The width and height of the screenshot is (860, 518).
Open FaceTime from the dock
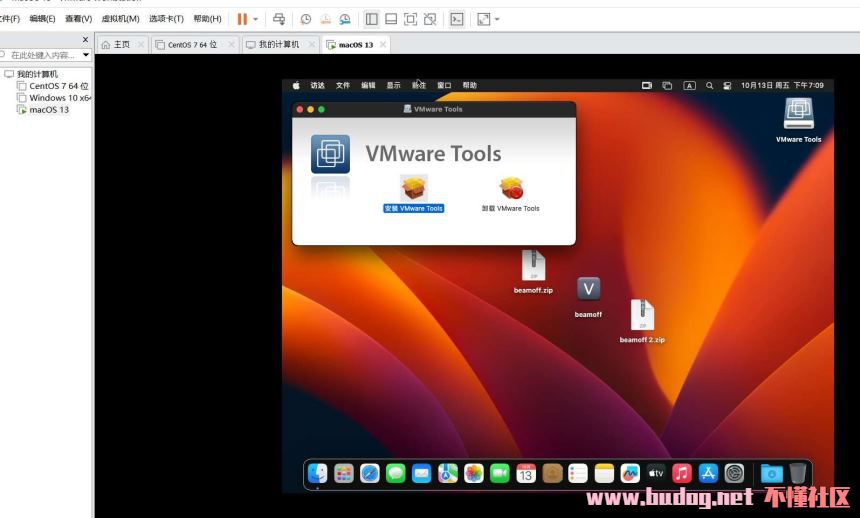pyautogui.click(x=500, y=473)
